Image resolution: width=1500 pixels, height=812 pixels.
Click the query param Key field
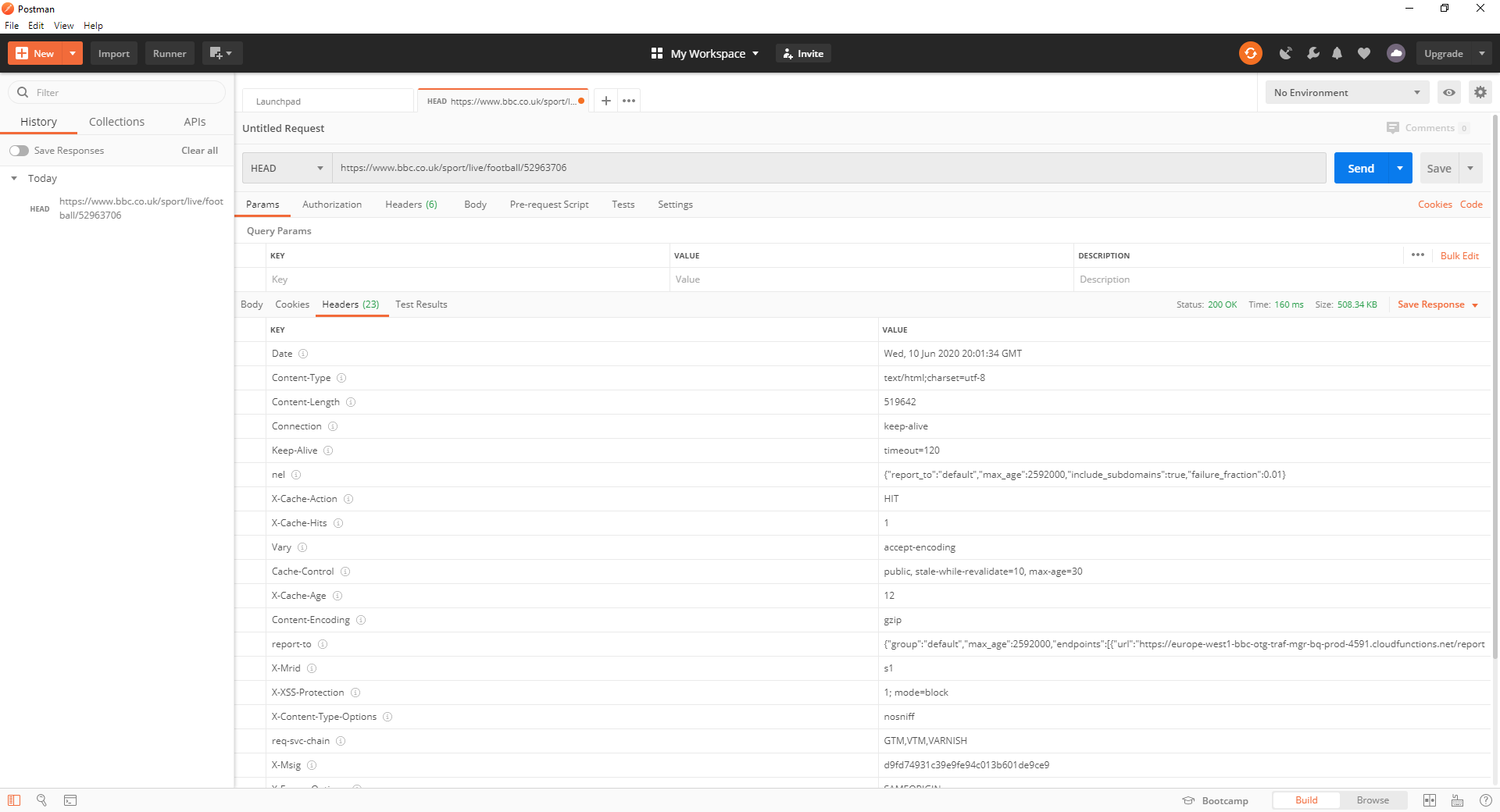coord(467,280)
